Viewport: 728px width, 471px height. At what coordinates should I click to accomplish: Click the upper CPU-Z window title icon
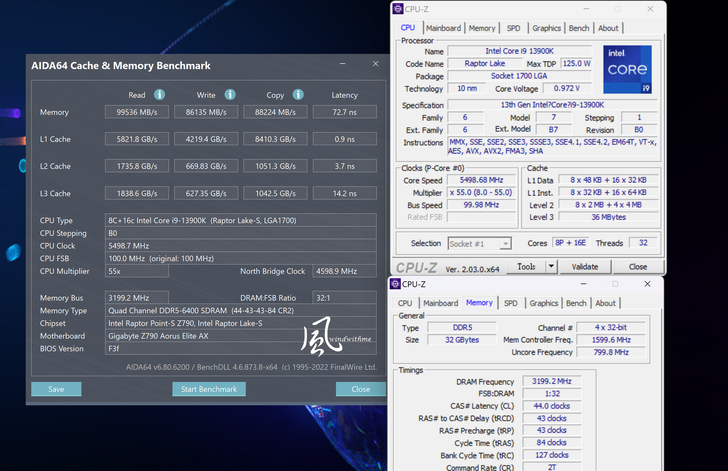tap(400, 10)
